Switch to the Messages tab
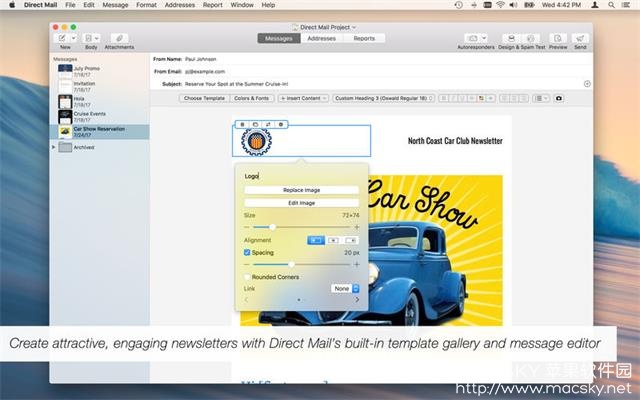640x400 pixels. [x=279, y=38]
